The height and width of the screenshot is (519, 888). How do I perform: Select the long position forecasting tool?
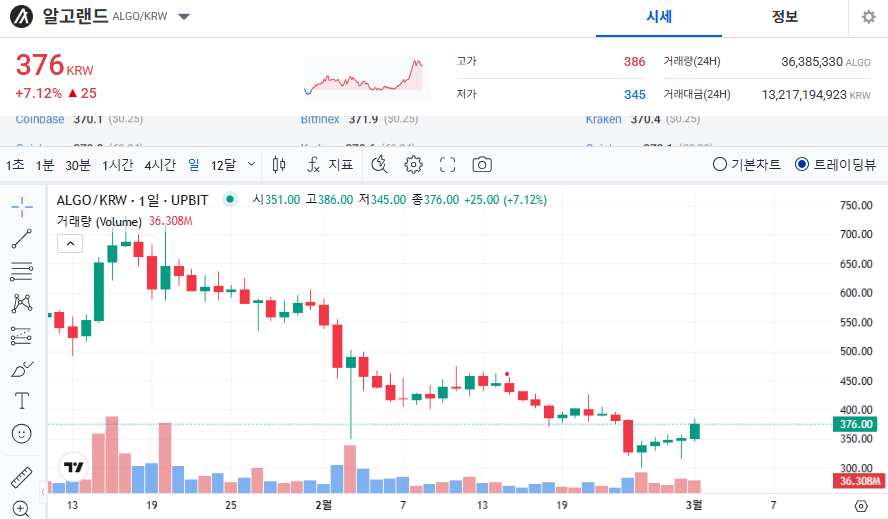click(22, 337)
